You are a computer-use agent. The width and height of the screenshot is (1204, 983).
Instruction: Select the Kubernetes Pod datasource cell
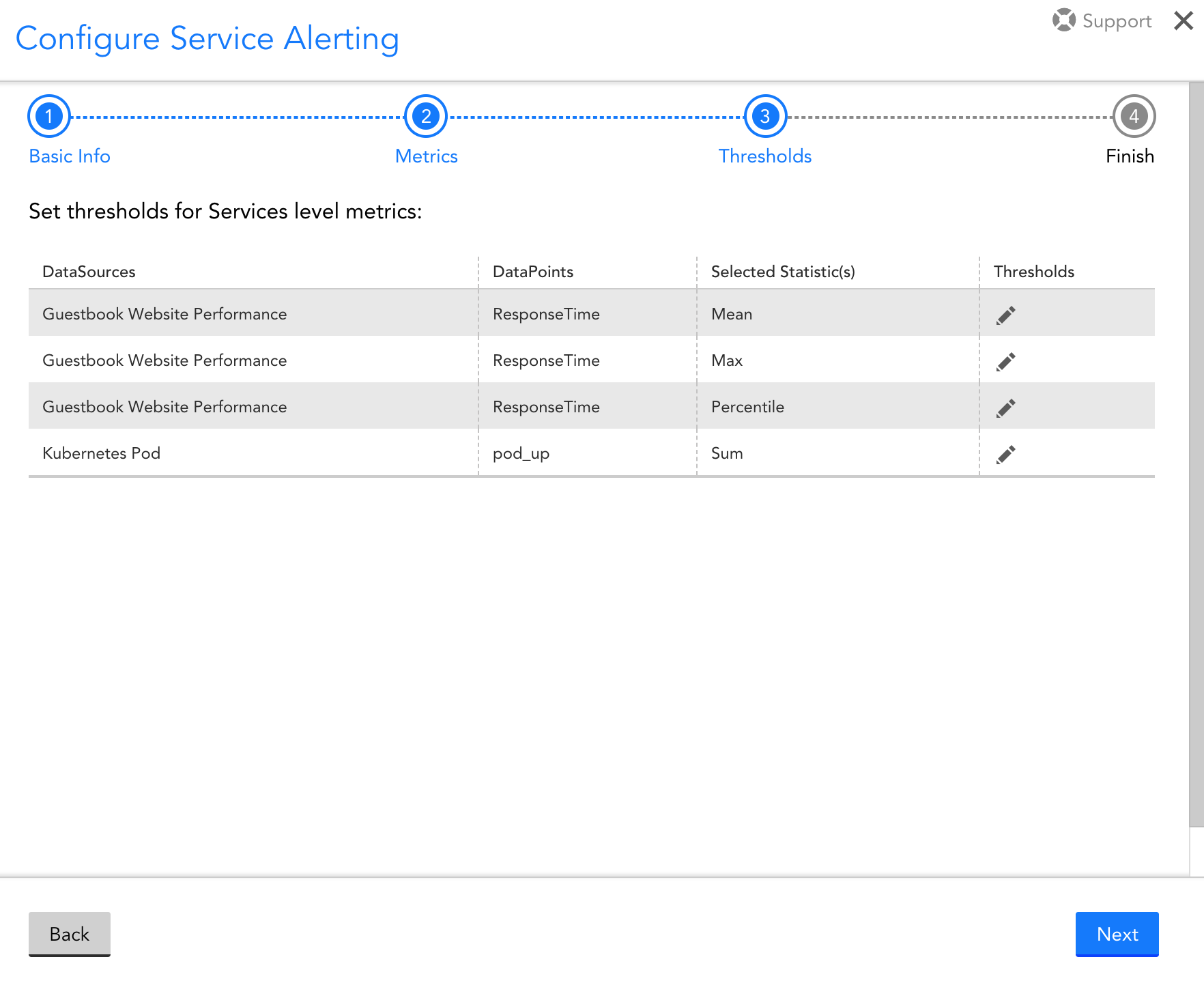[101, 453]
